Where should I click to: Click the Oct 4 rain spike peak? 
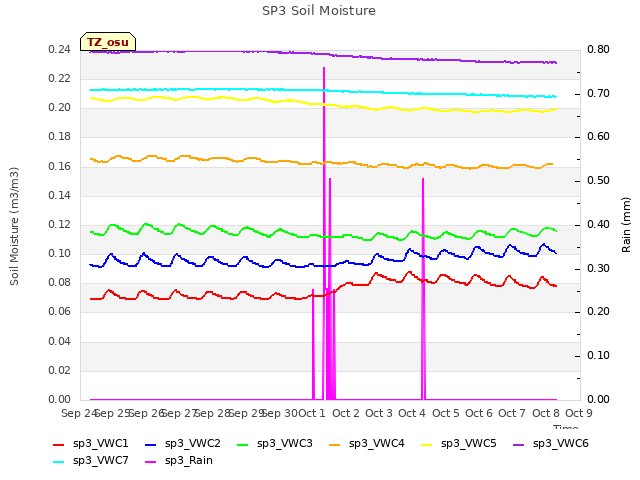pos(423,179)
